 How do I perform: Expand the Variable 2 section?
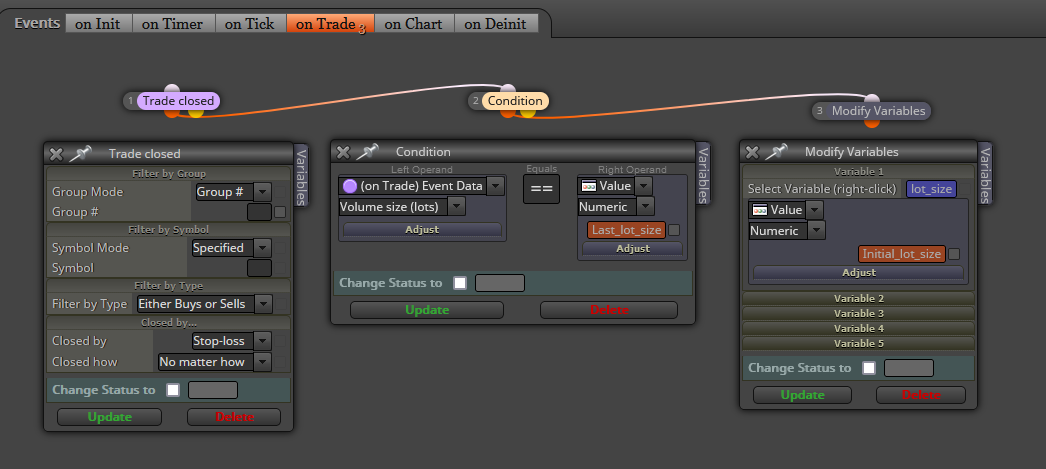click(x=859, y=298)
